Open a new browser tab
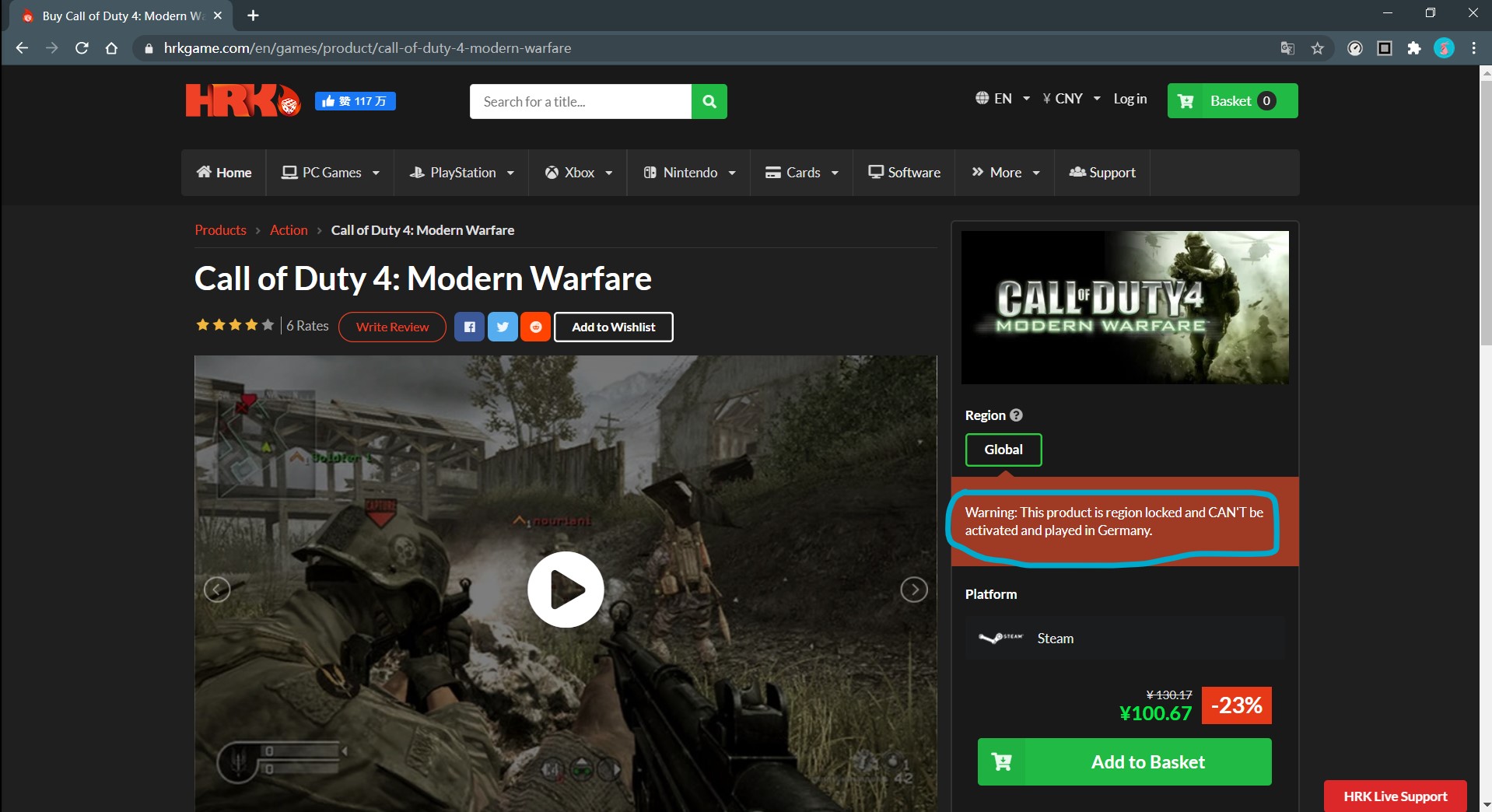This screenshot has height=812, width=1492. [x=253, y=16]
